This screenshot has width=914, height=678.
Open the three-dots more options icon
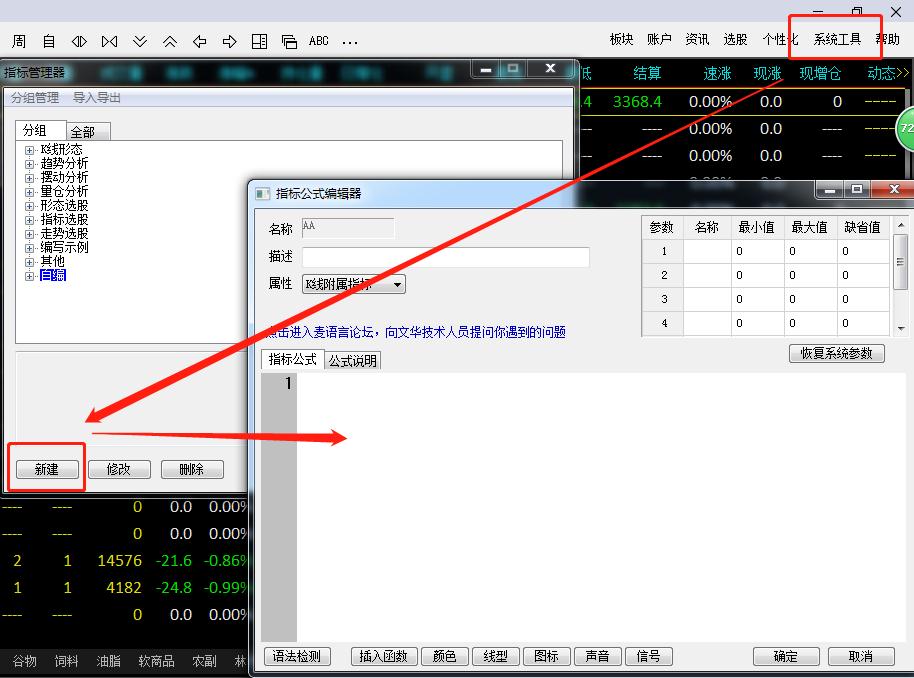click(350, 42)
